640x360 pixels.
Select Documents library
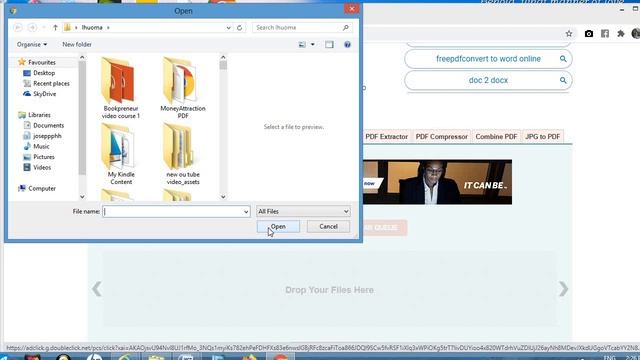[x=48, y=125]
